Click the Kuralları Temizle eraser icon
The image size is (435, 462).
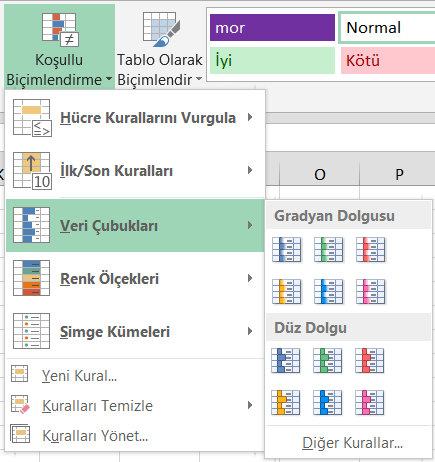coord(20,405)
